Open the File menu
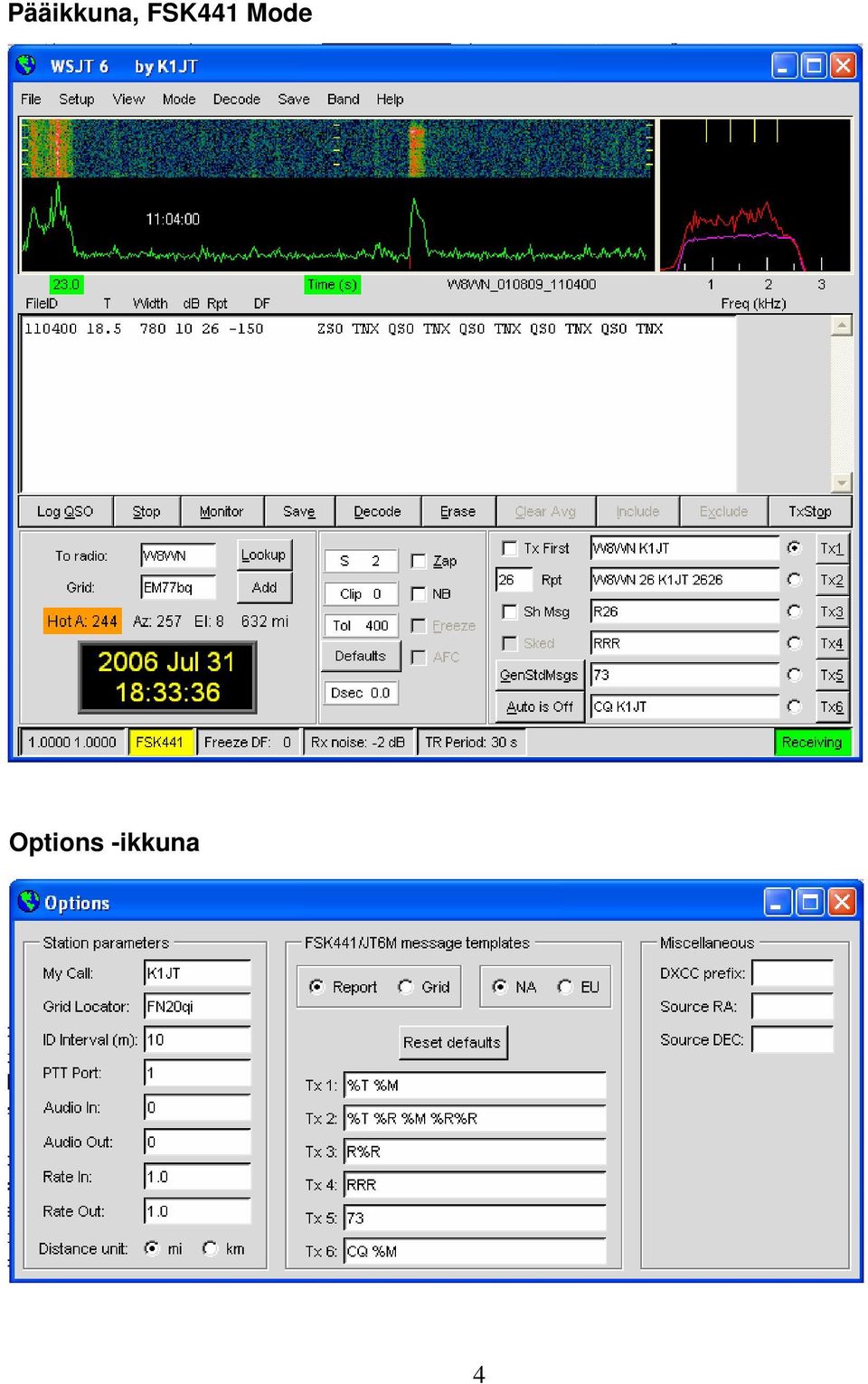 click(x=31, y=100)
